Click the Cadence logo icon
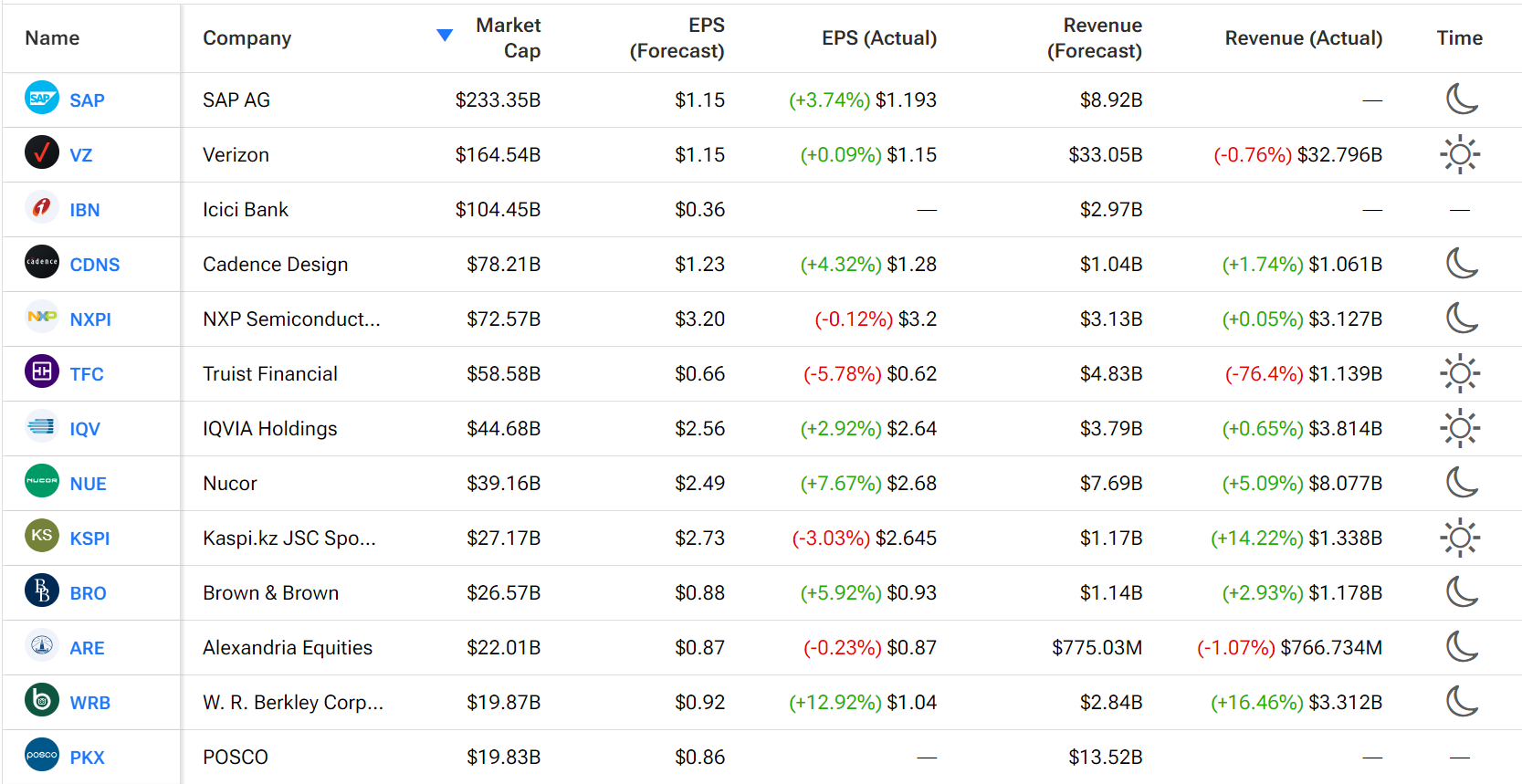 click(x=42, y=263)
